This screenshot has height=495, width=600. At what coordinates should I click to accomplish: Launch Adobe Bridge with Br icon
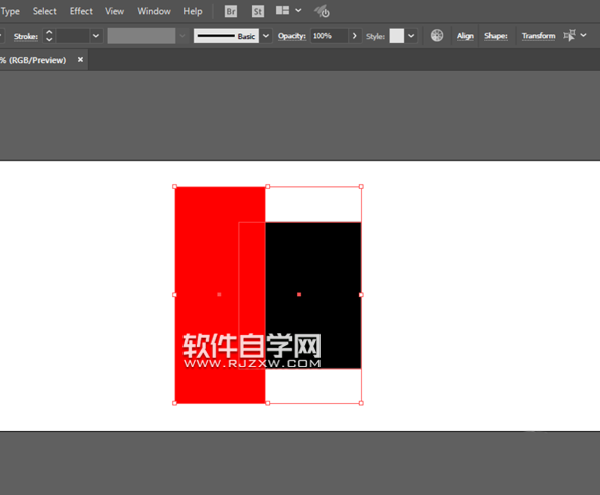pos(231,11)
